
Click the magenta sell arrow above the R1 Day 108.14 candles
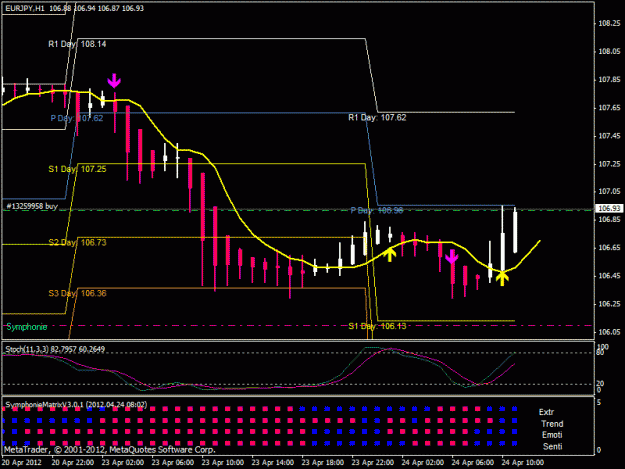click(x=114, y=80)
